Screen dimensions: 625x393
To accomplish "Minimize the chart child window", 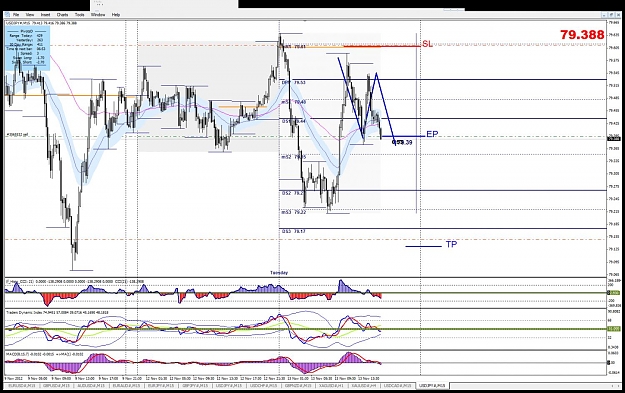I will pos(605,15).
